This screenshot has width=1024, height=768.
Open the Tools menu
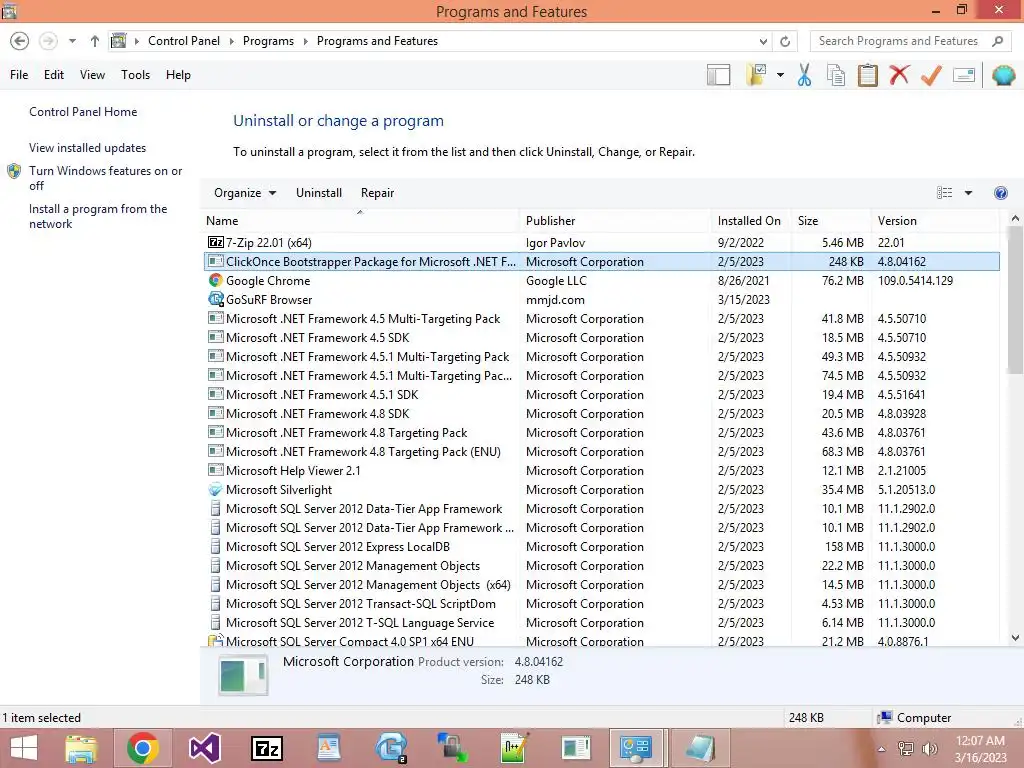pos(135,75)
